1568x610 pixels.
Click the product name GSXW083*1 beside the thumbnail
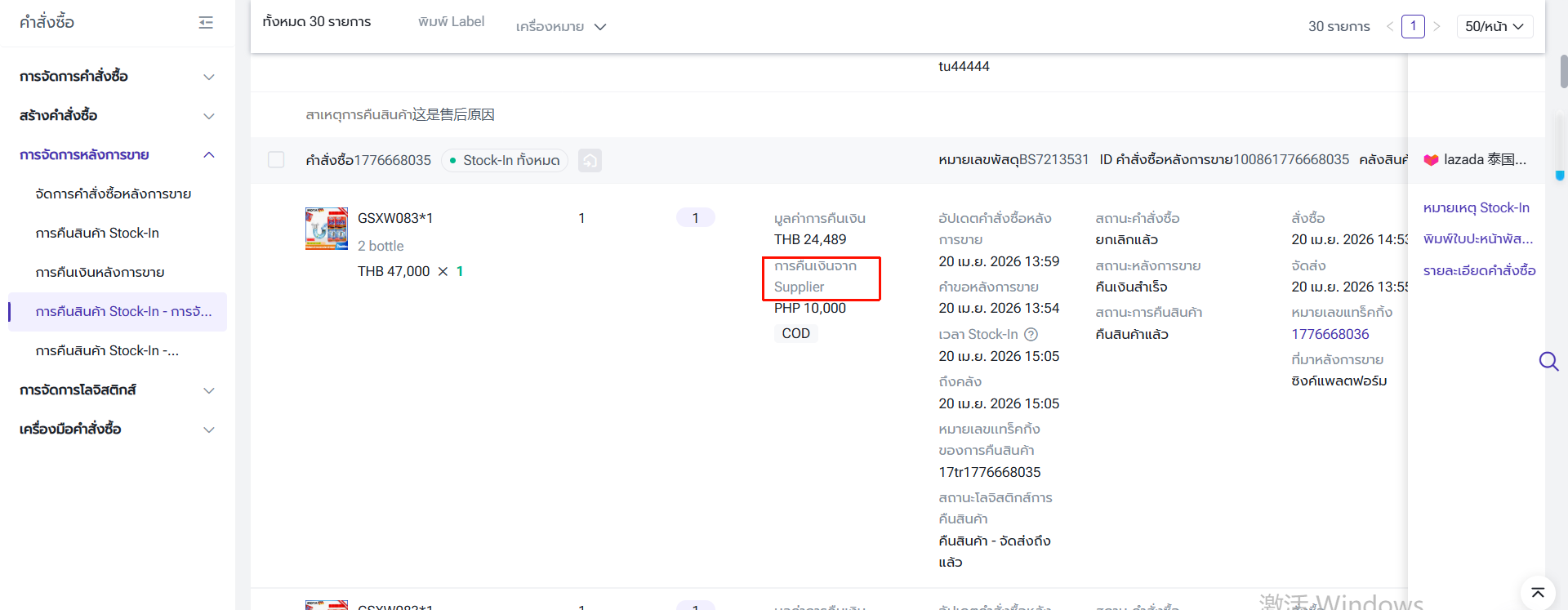pyautogui.click(x=395, y=218)
